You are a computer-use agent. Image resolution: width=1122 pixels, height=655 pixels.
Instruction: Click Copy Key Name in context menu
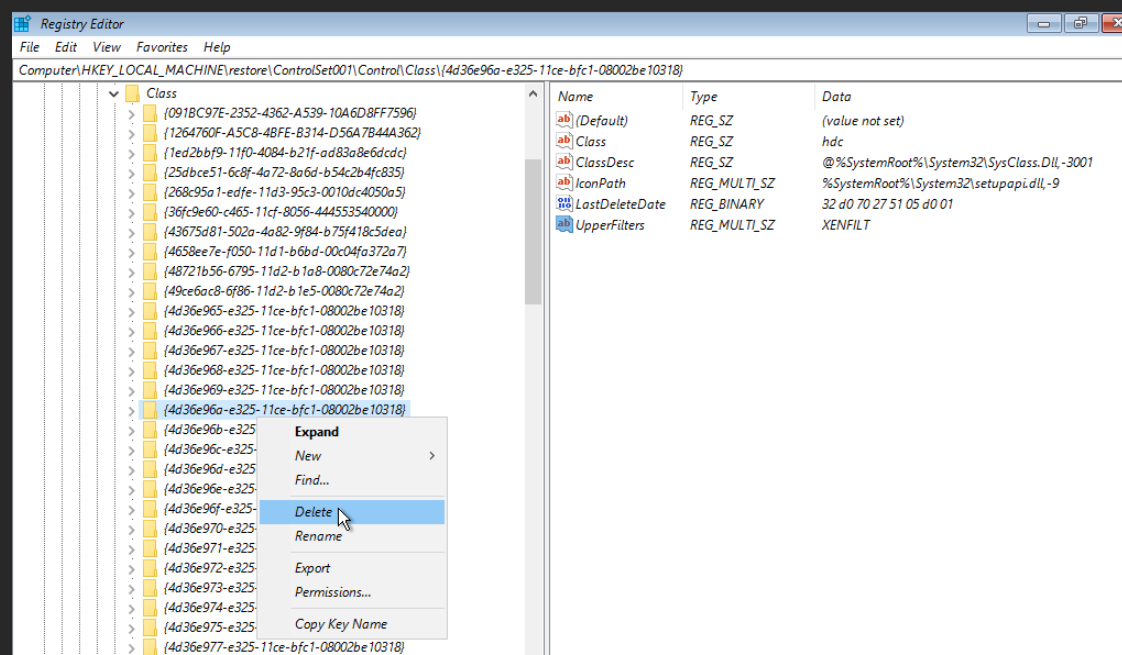tap(340, 624)
